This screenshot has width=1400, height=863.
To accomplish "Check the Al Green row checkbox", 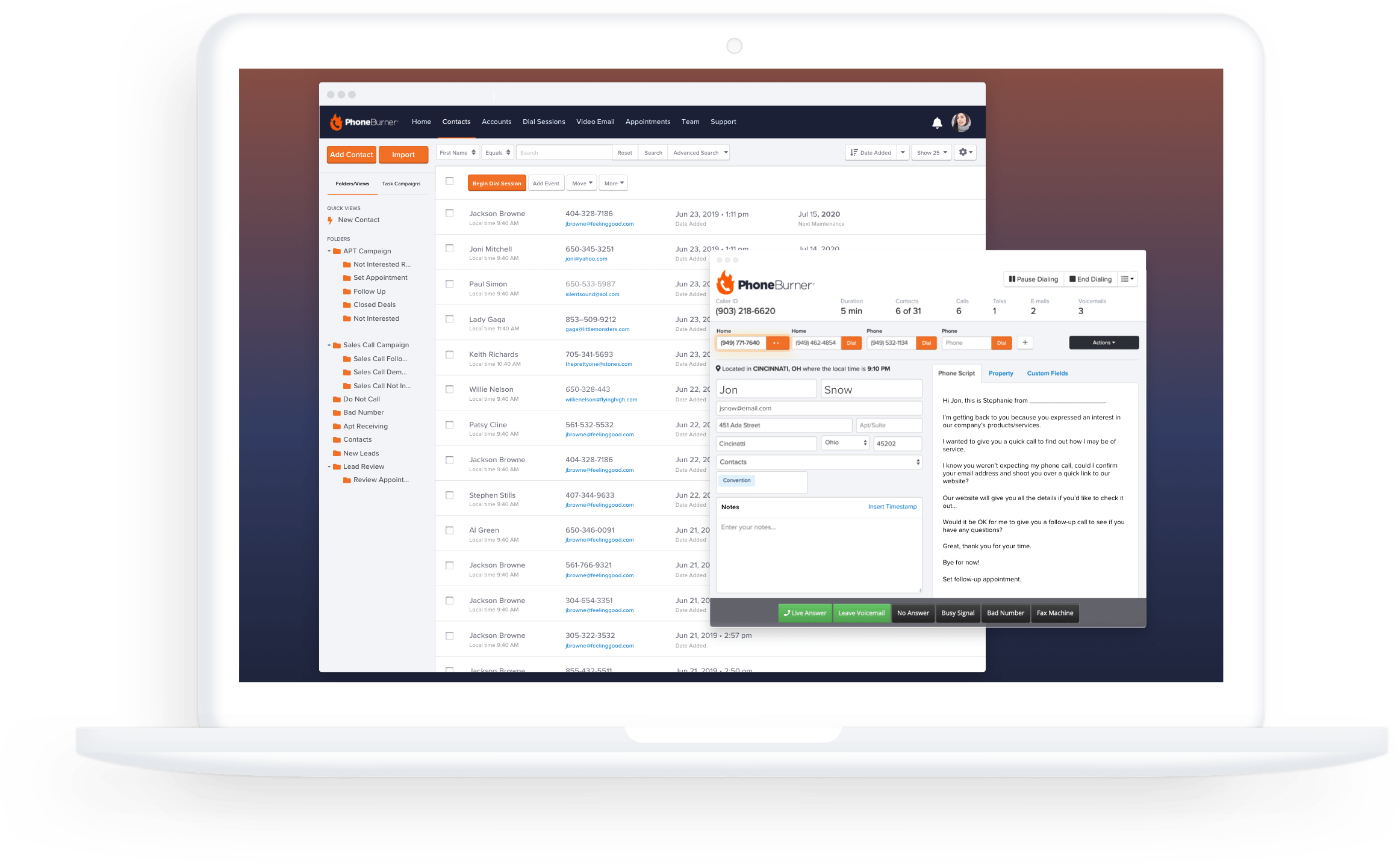I will (x=449, y=530).
